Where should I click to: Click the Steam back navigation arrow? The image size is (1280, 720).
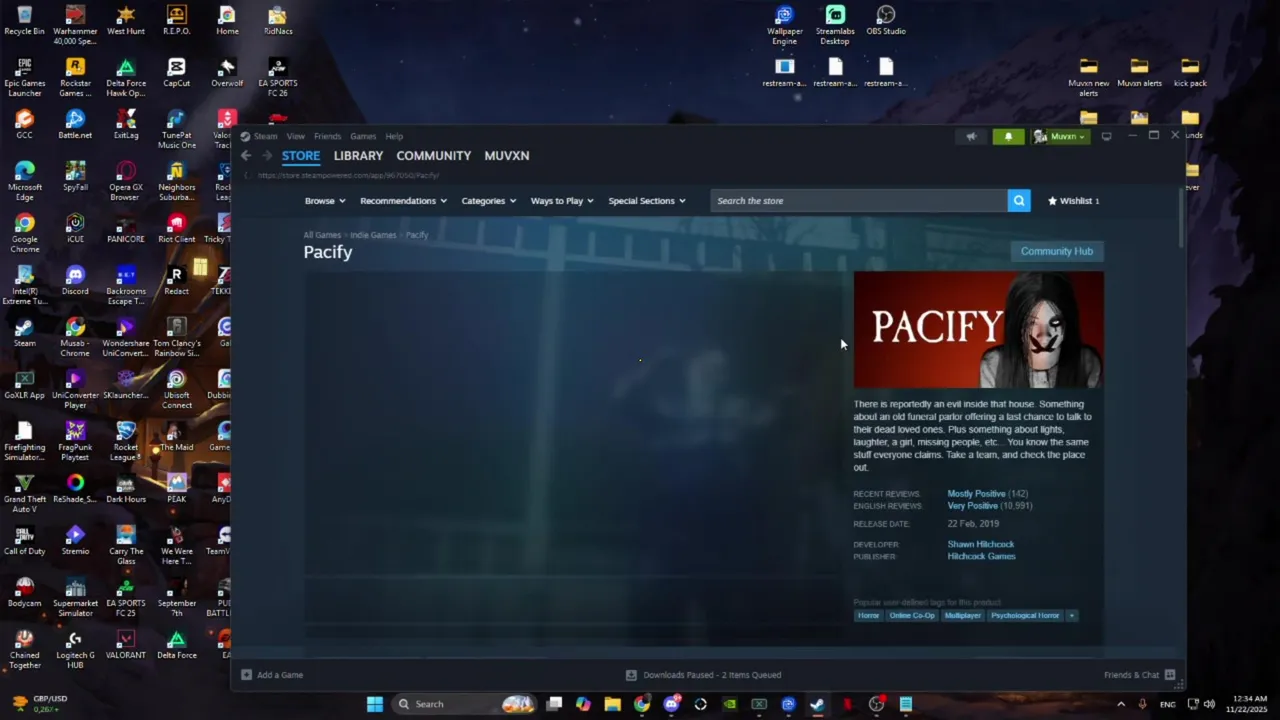click(x=246, y=156)
